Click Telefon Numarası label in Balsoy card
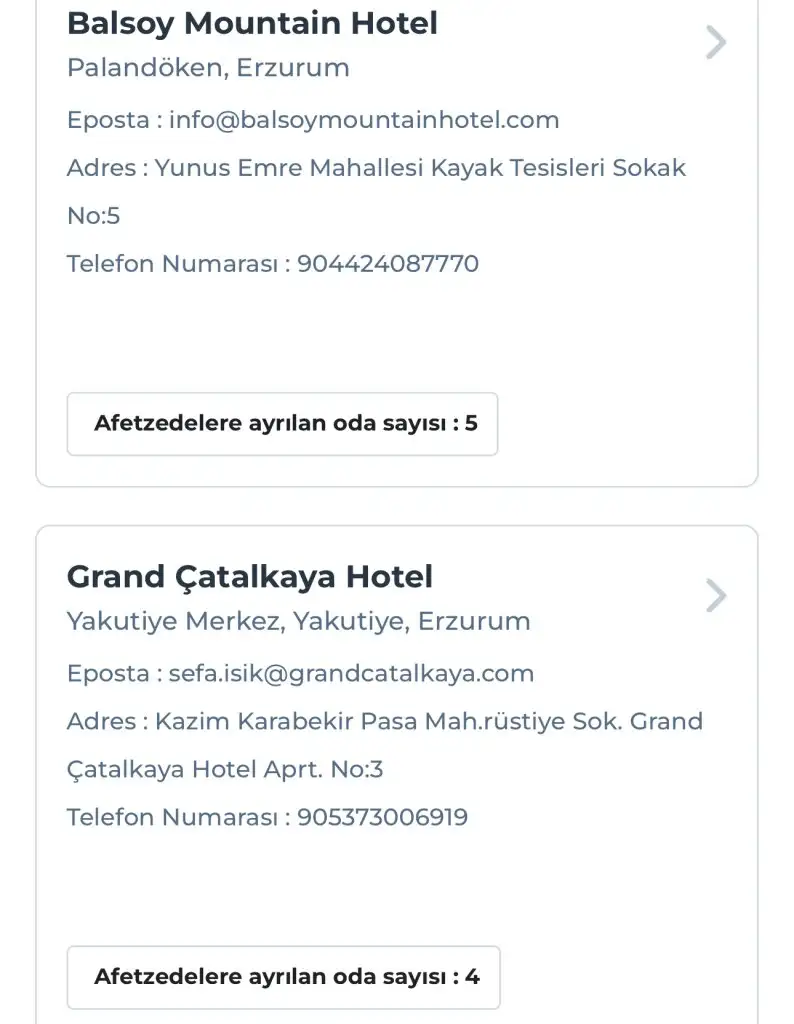 (x=173, y=265)
